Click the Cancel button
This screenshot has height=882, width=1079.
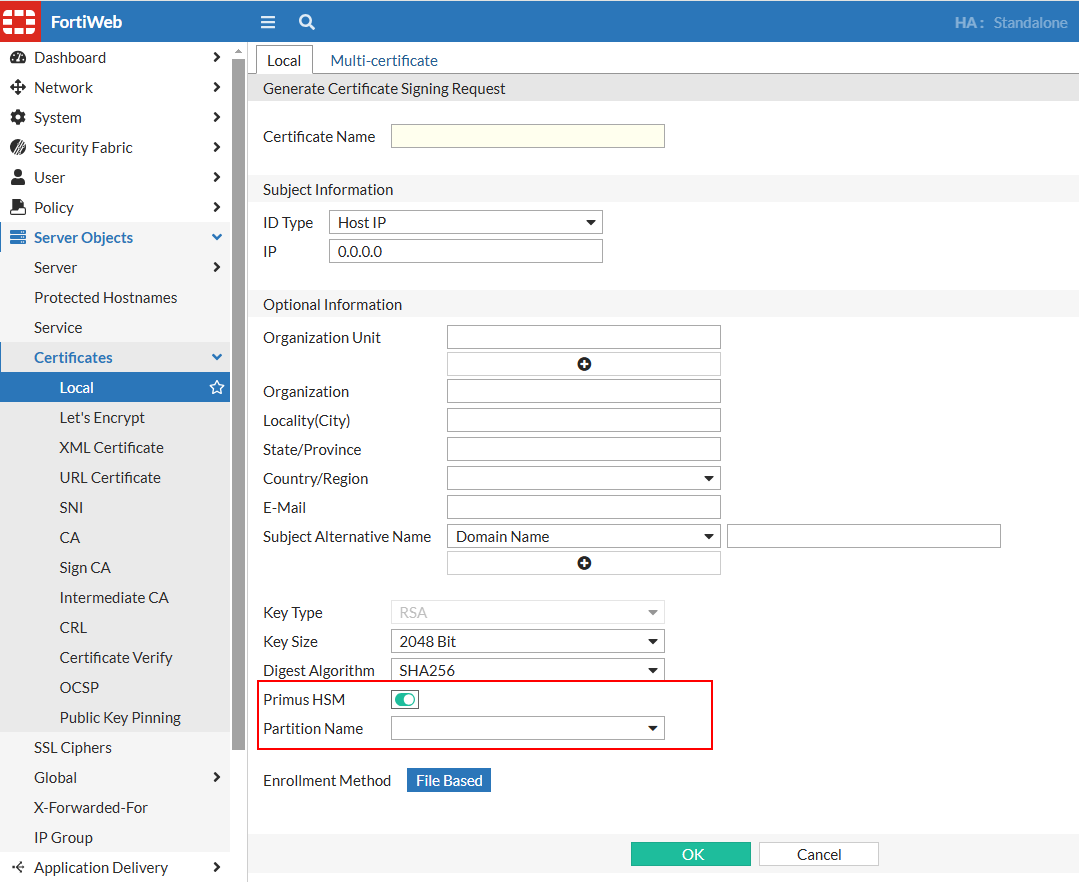click(x=818, y=854)
